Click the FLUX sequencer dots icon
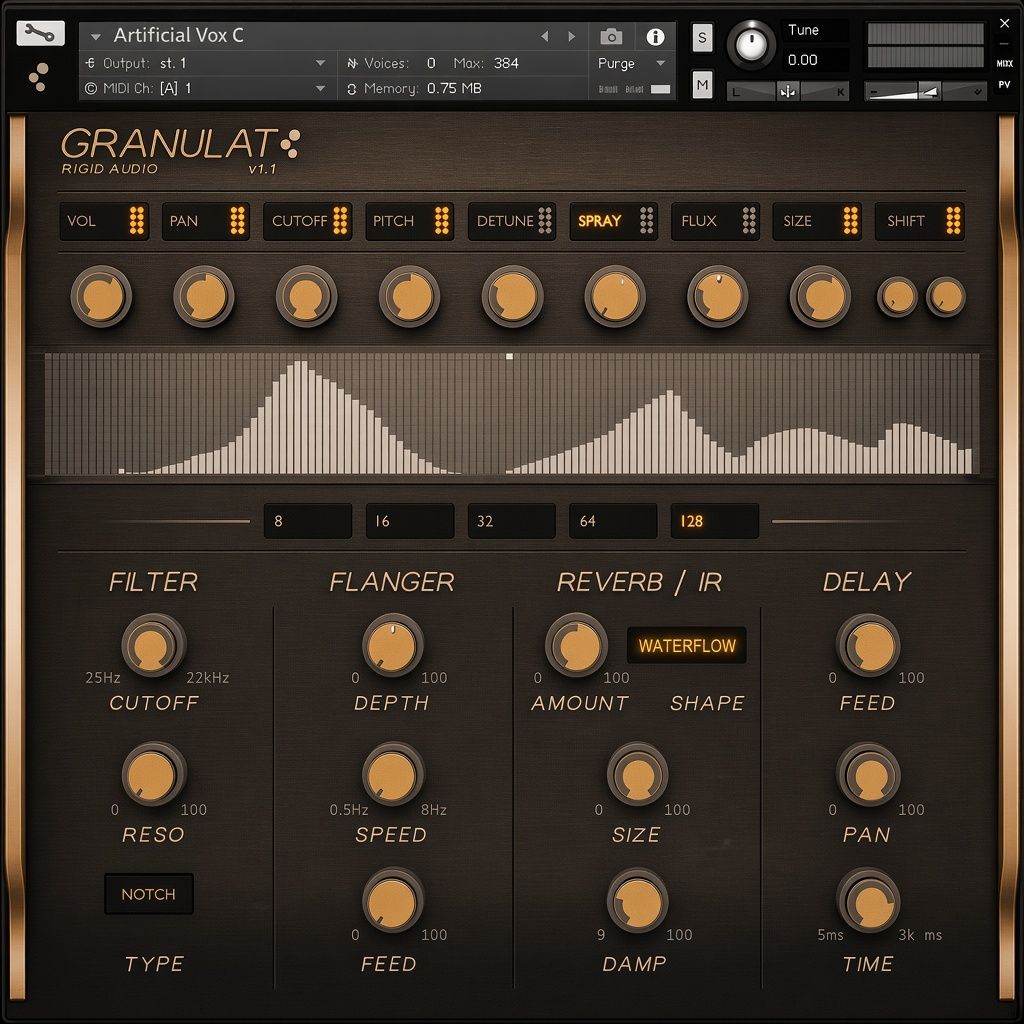The width and height of the screenshot is (1024, 1024). 749,221
